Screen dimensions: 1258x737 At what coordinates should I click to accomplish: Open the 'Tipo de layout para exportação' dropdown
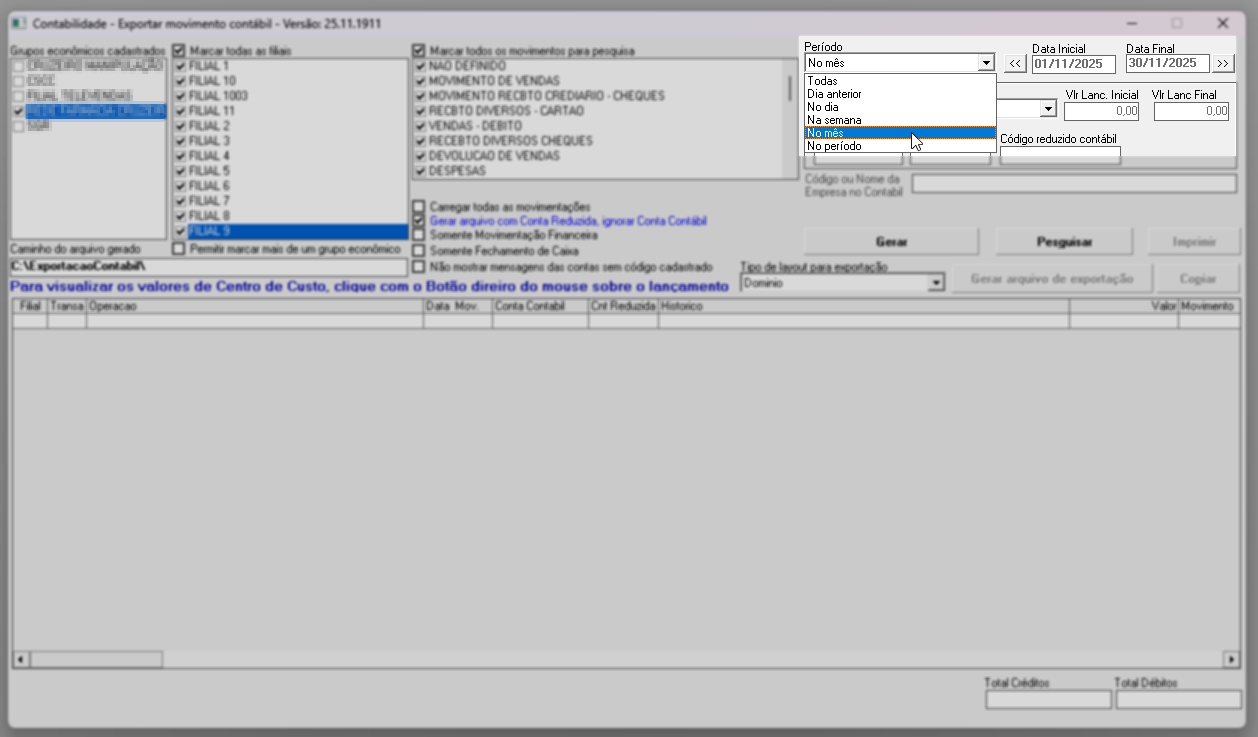click(935, 284)
